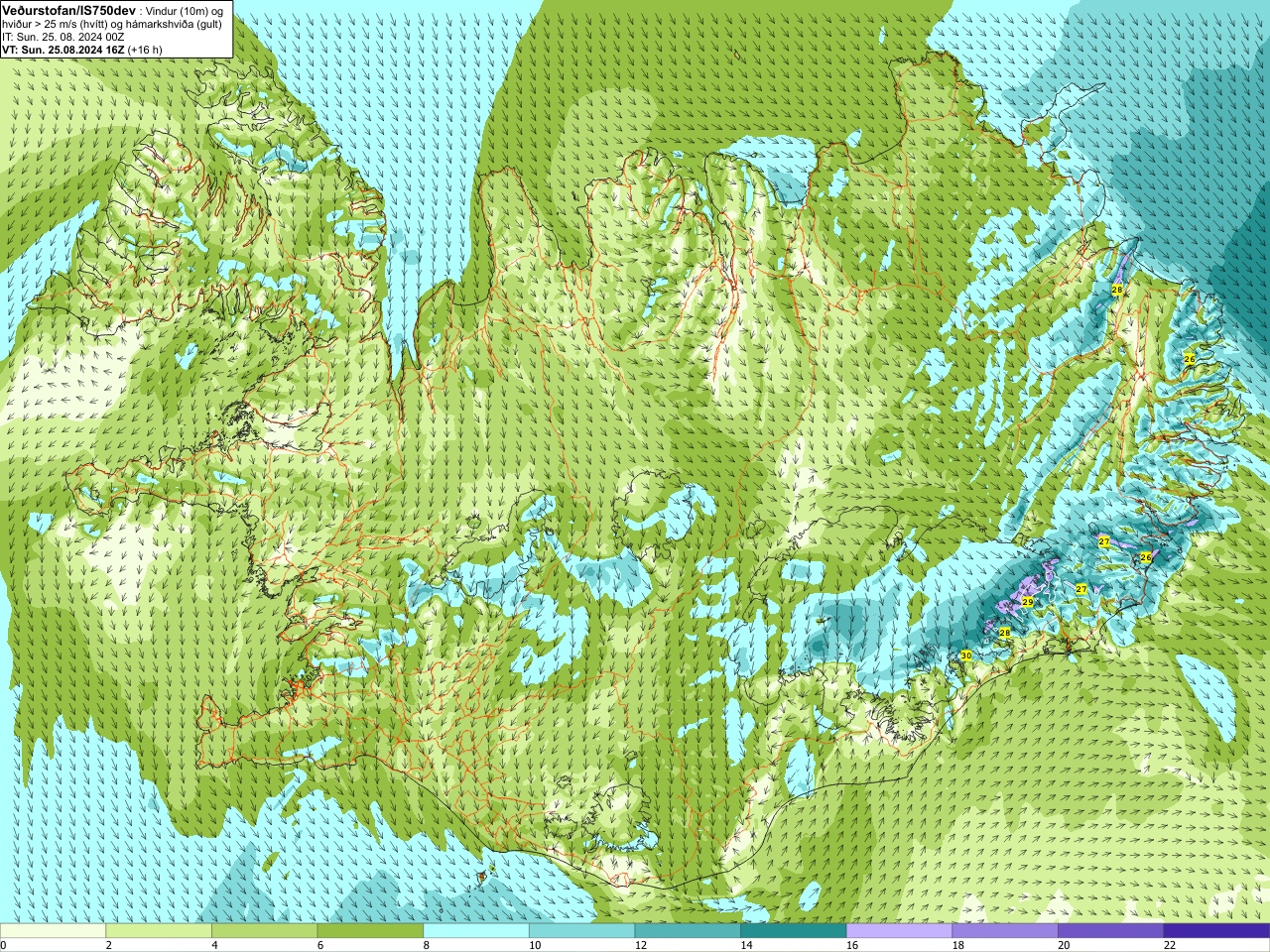The width and height of the screenshot is (1270, 952).
Task: Click the legend tick label '22'
Action: pyautogui.click(x=1170, y=946)
